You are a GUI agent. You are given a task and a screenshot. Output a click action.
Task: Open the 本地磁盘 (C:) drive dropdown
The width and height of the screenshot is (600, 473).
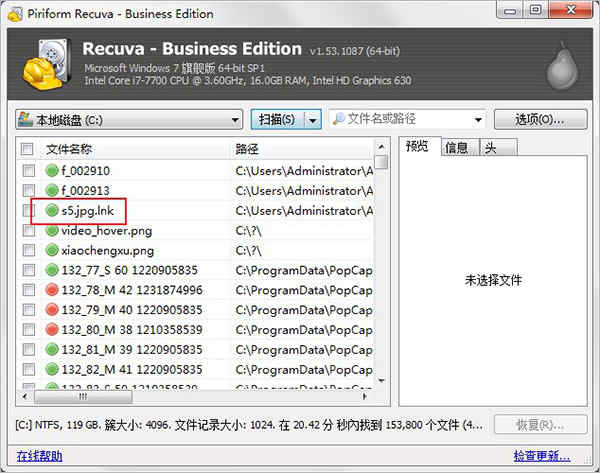(129, 120)
